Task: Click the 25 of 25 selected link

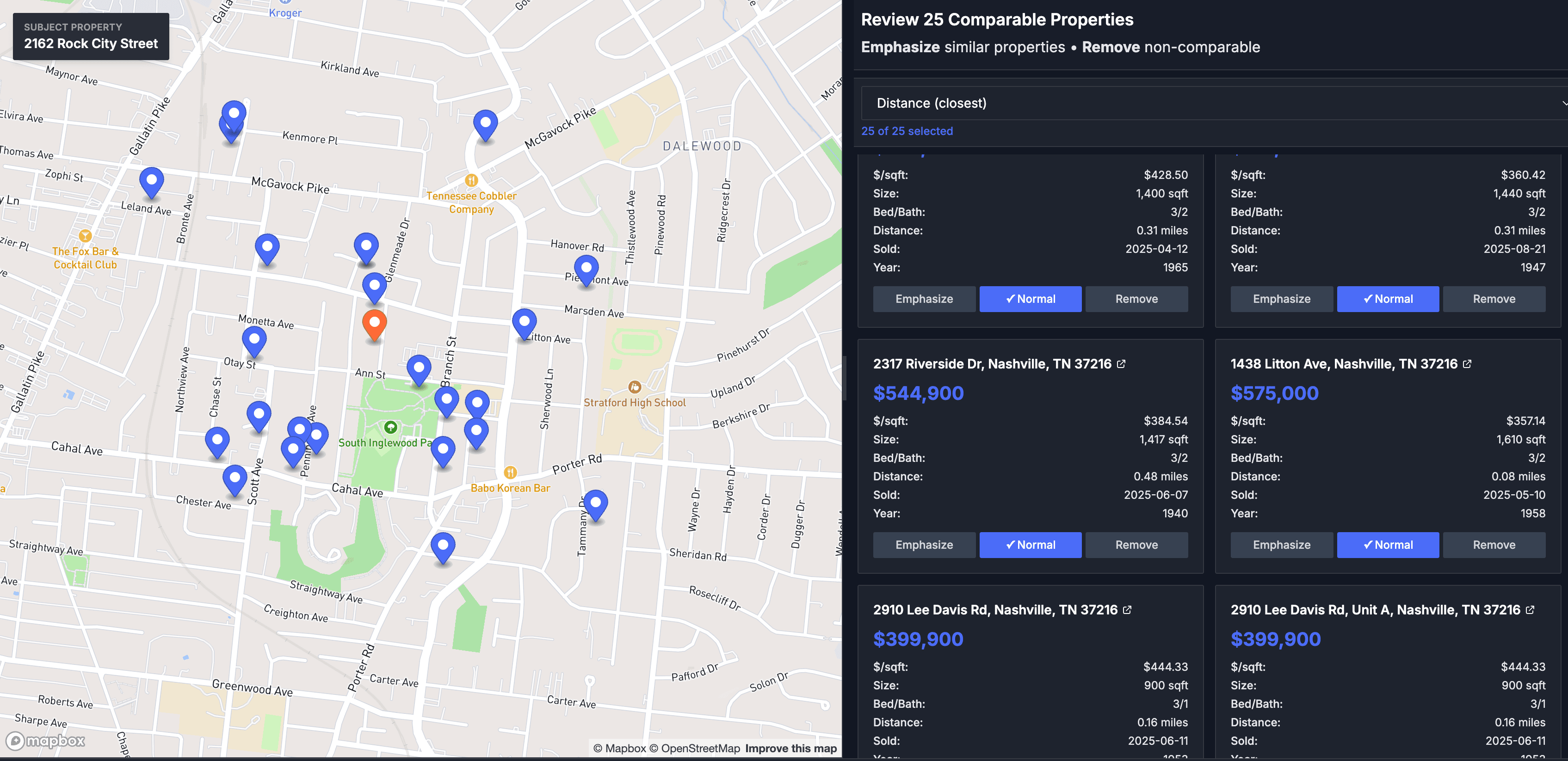Action: pos(907,131)
